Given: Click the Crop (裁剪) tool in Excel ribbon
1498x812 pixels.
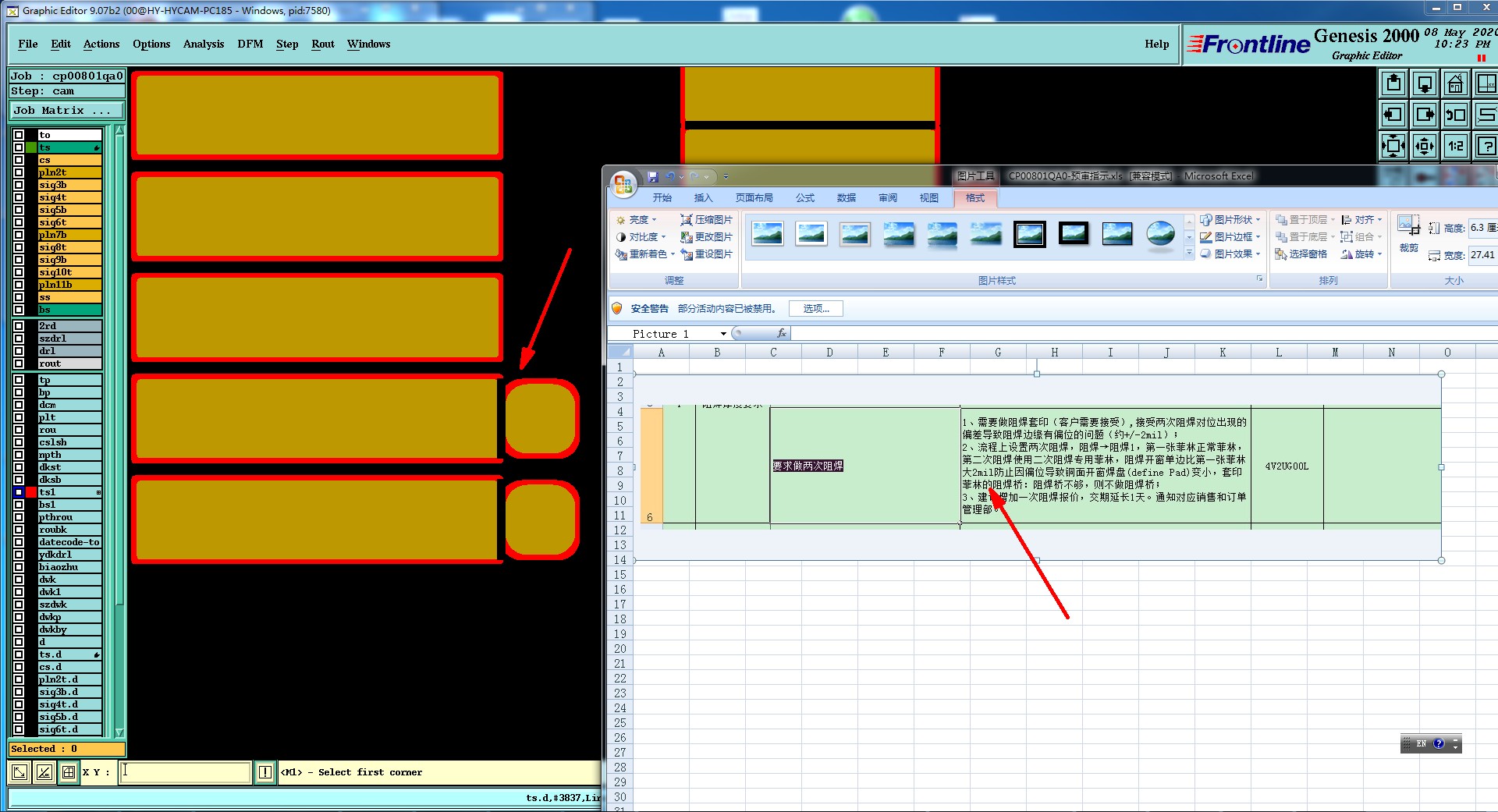Looking at the screenshot, I should [1408, 234].
